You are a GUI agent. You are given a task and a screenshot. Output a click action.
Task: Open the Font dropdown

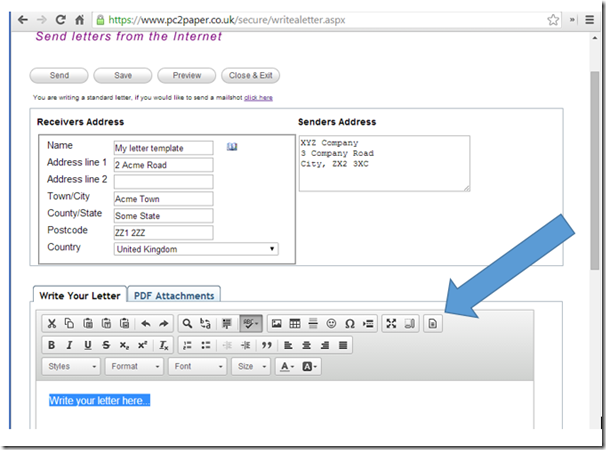(197, 366)
